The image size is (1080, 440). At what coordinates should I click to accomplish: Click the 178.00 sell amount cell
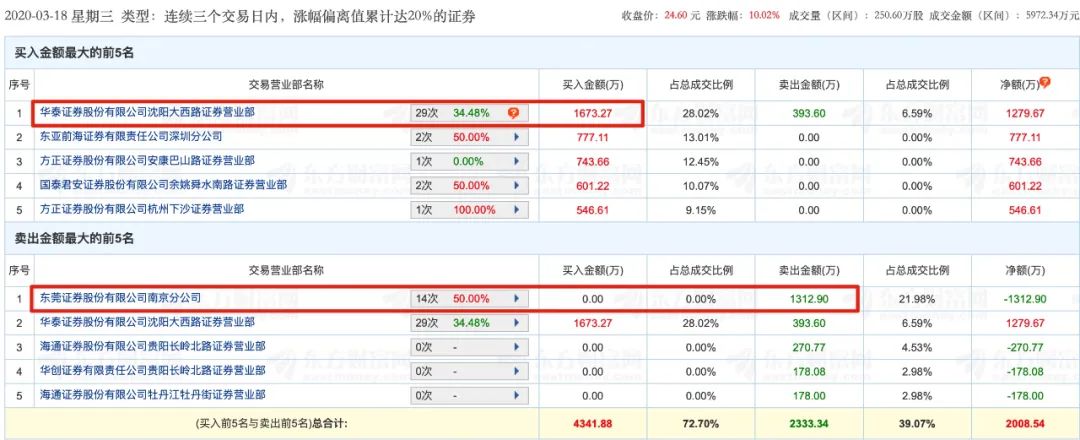[x=809, y=395]
